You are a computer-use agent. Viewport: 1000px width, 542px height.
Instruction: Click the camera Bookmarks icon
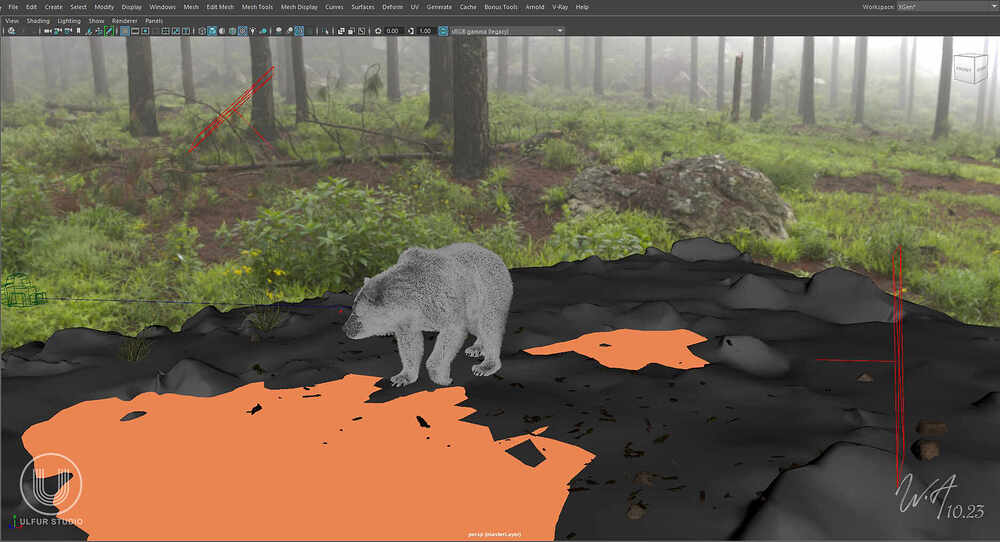[78, 31]
